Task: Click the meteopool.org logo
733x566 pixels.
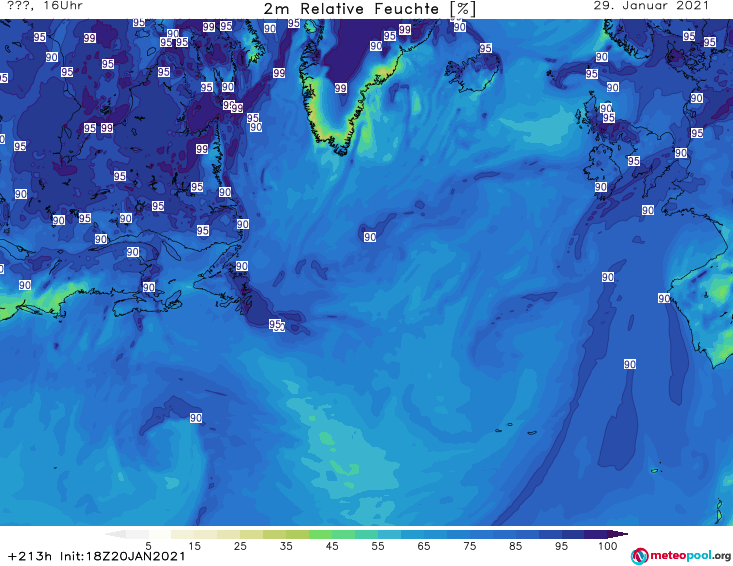Action: (681, 556)
